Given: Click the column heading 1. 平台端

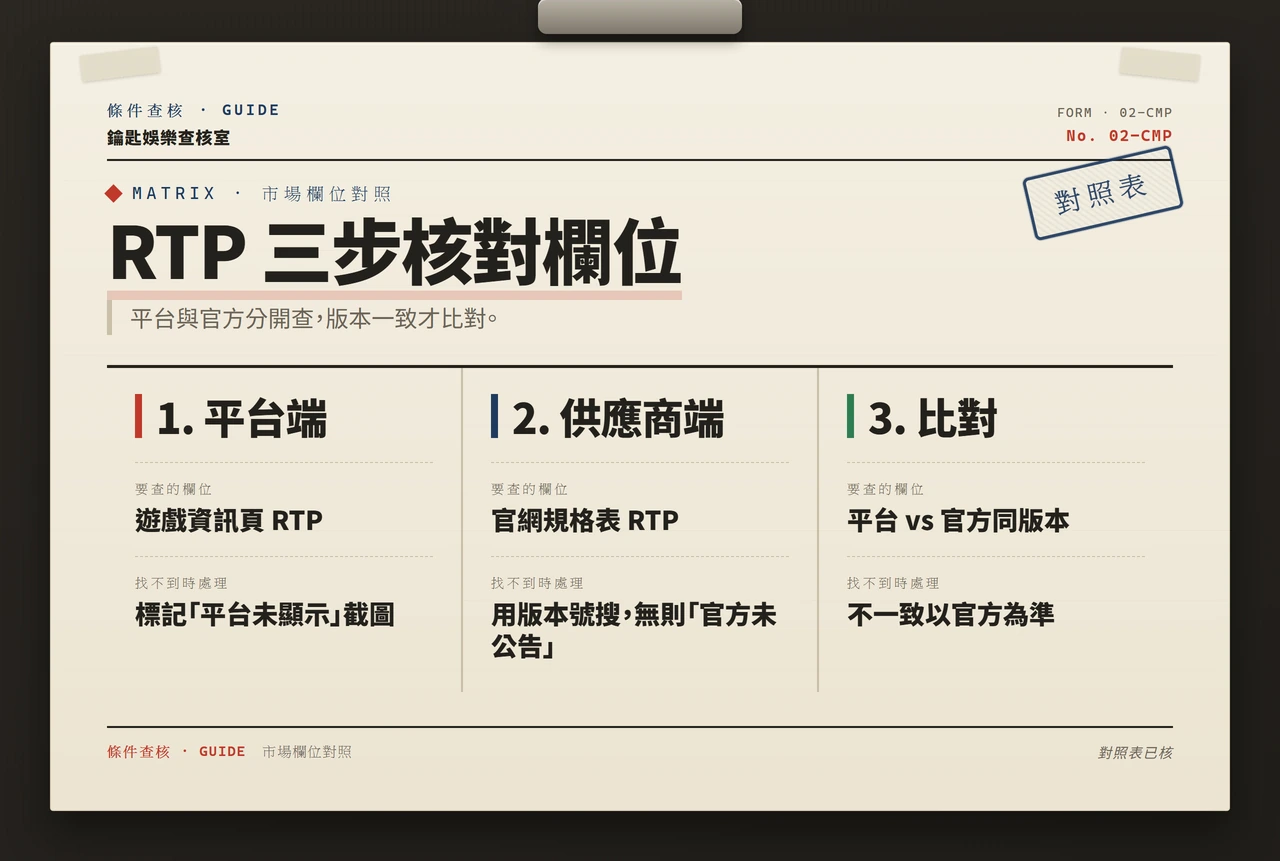Looking at the screenshot, I should pyautogui.click(x=241, y=418).
